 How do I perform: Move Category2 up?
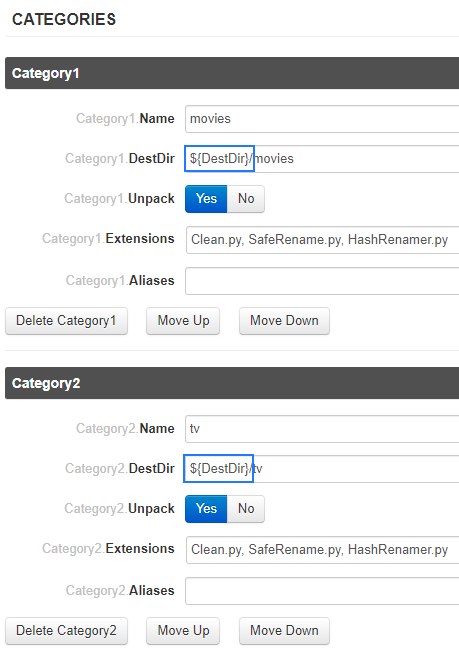tap(183, 631)
